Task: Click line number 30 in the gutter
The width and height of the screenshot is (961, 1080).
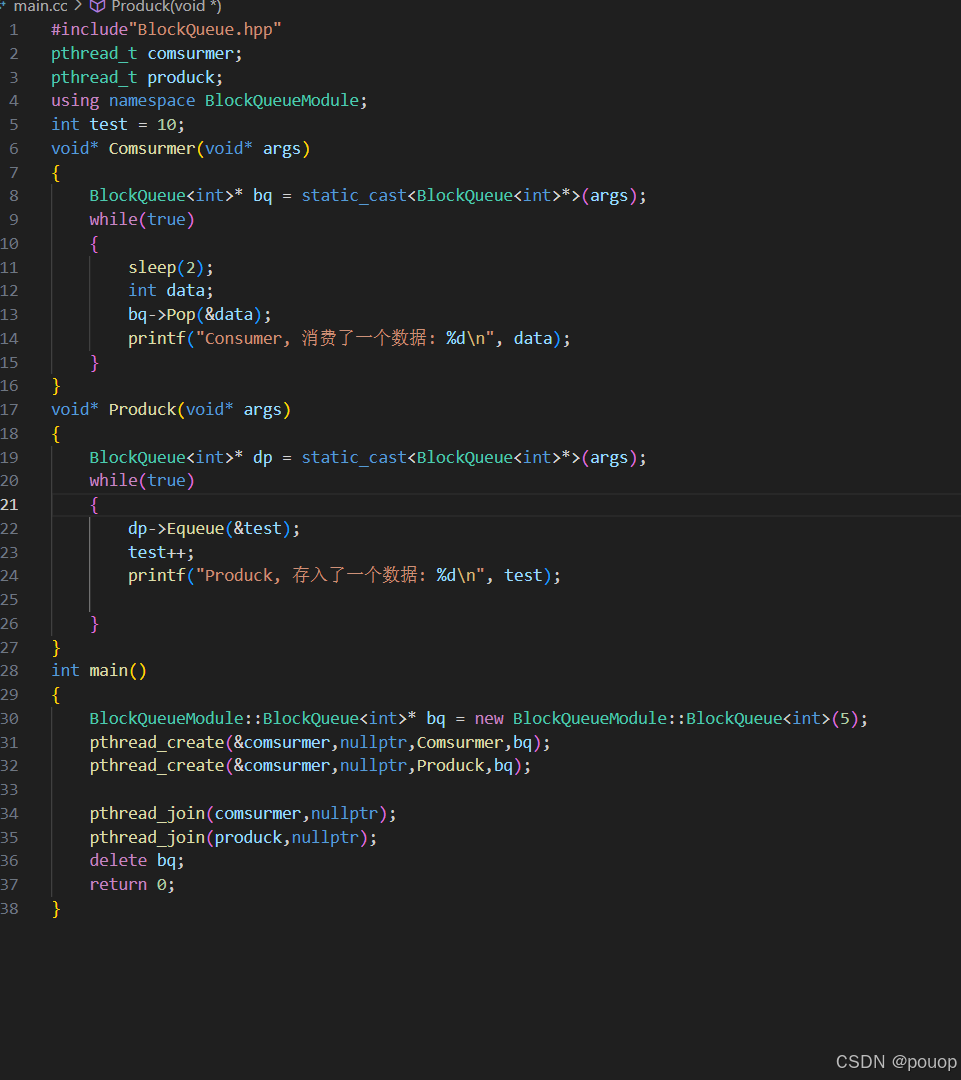Action: (10, 718)
